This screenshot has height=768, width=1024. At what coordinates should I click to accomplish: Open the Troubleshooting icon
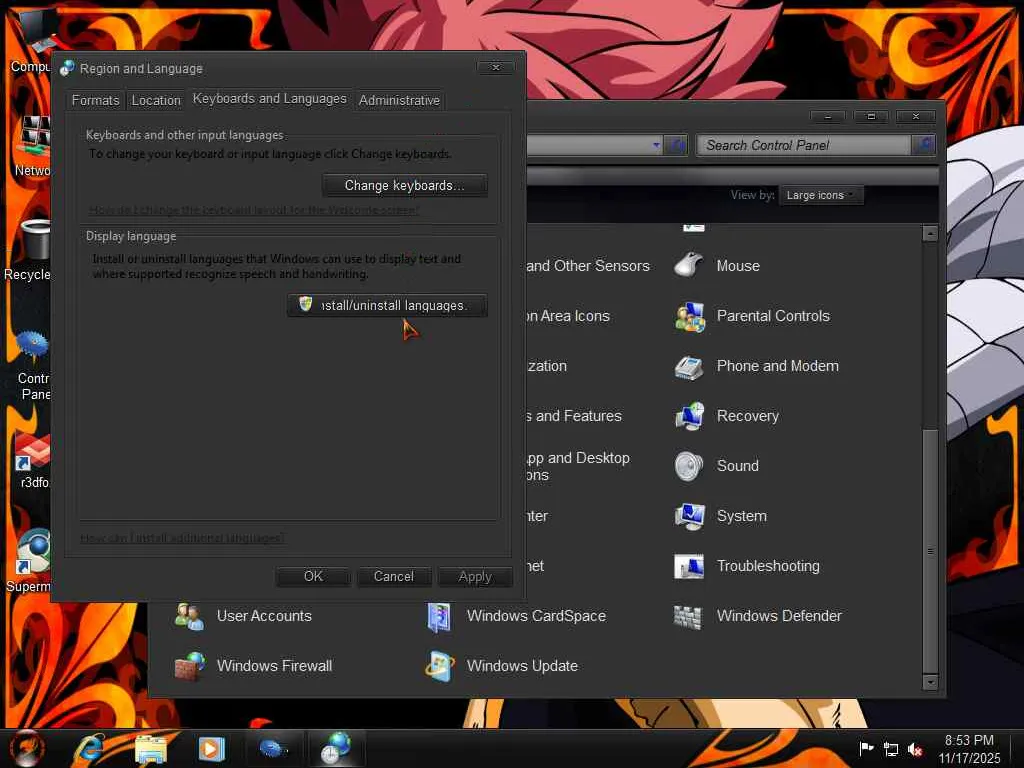point(688,566)
